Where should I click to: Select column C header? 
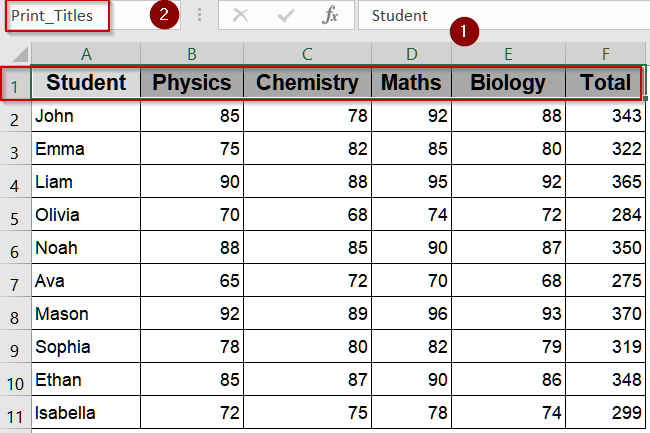[x=307, y=52]
